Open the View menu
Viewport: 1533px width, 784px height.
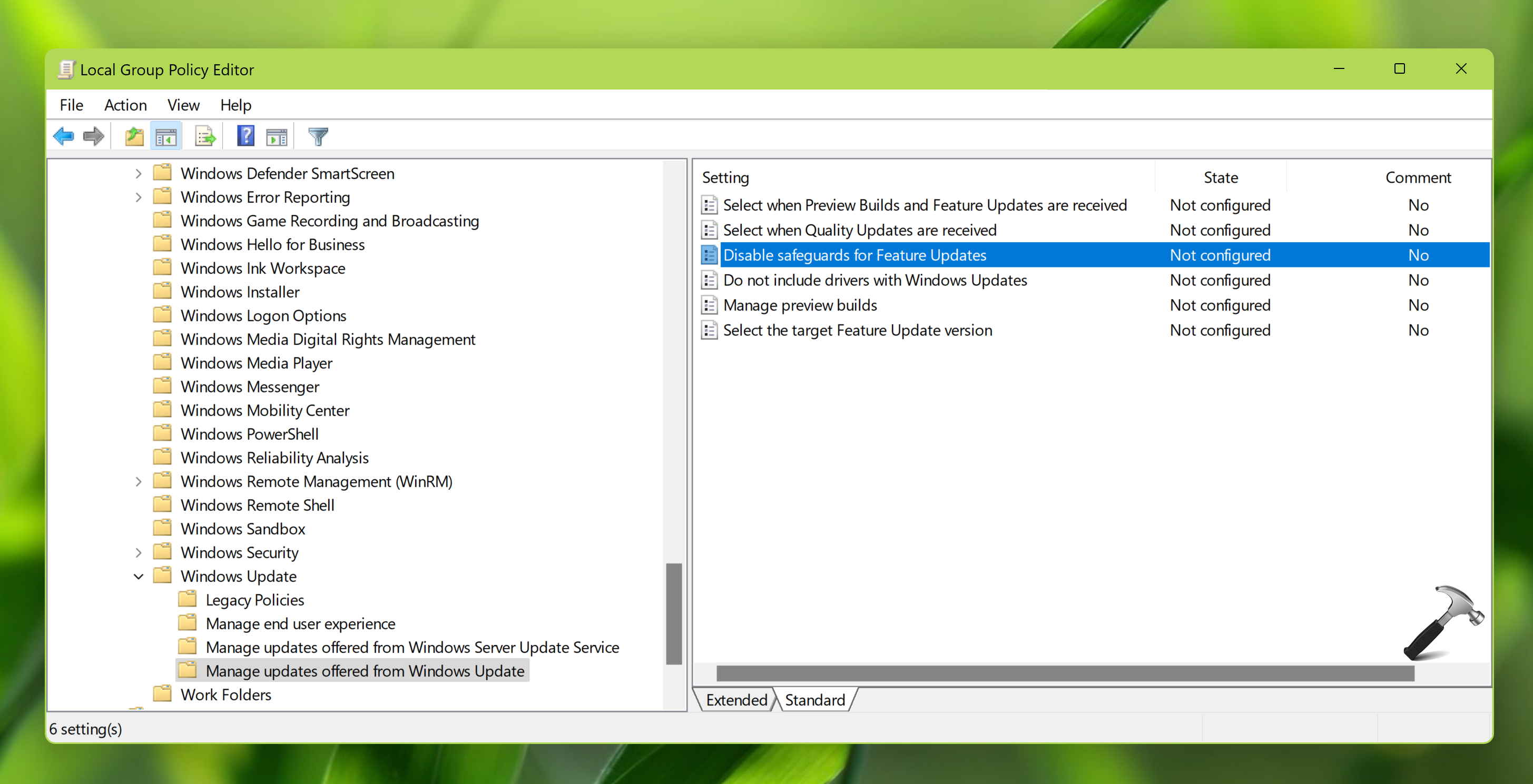183,105
